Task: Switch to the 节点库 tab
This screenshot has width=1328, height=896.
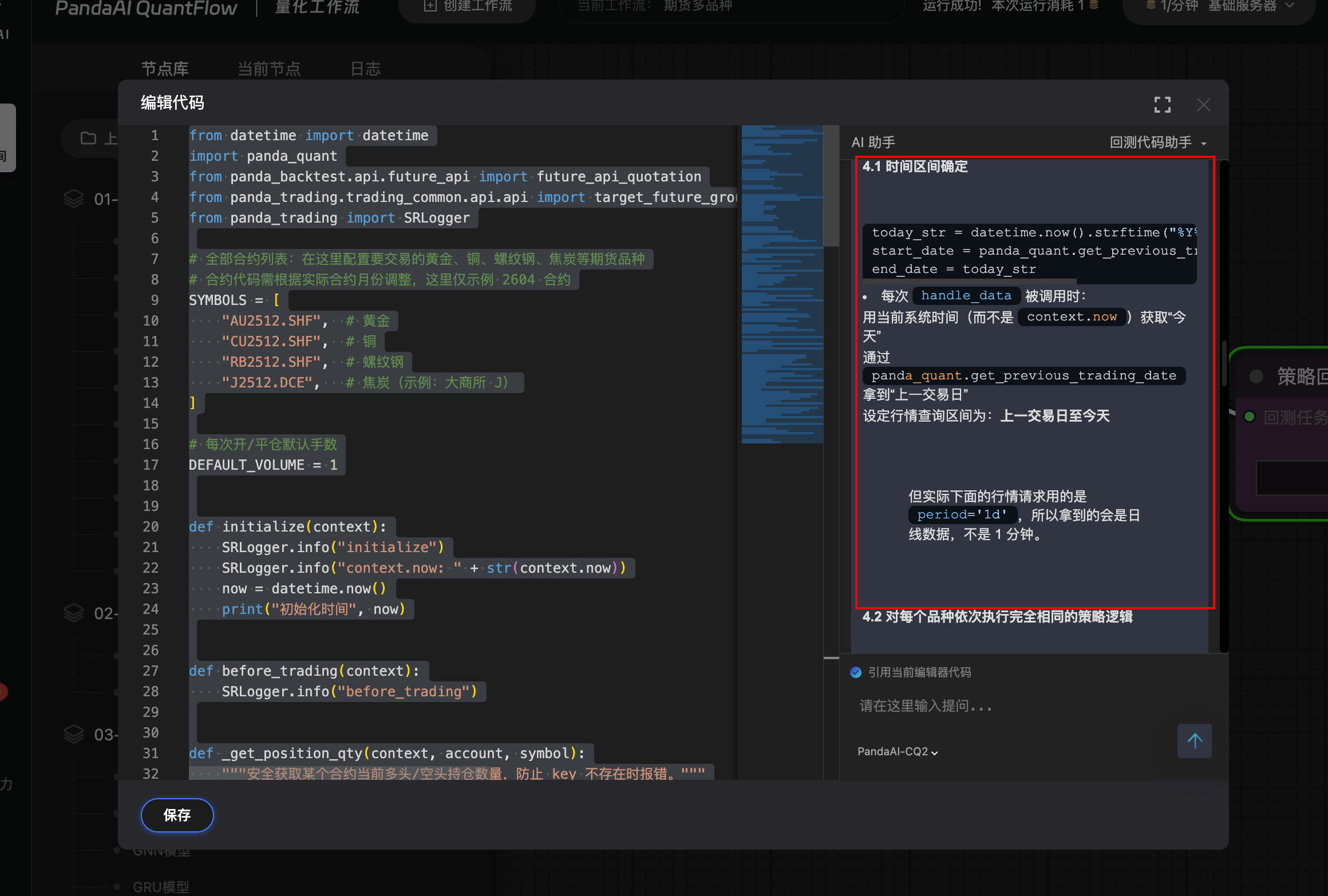Action: point(165,69)
